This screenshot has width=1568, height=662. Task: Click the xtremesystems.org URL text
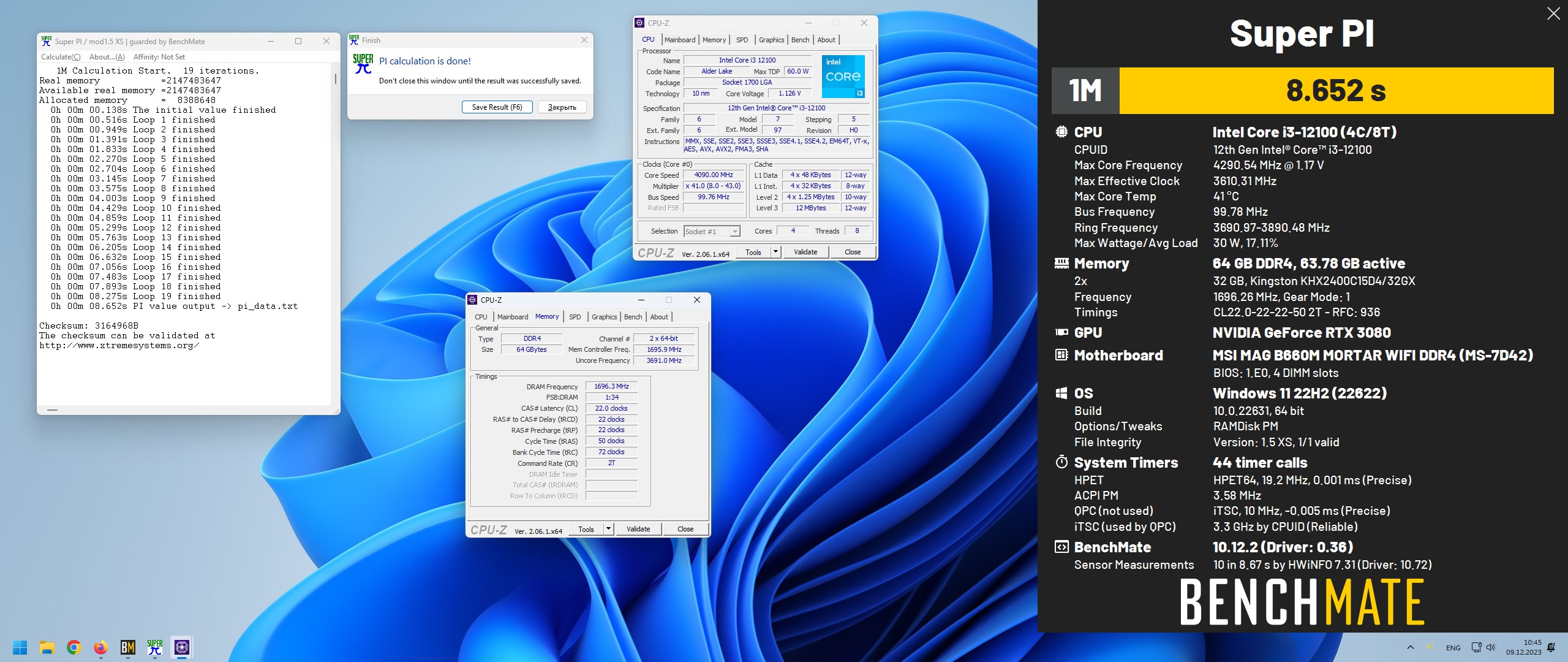tap(119, 346)
